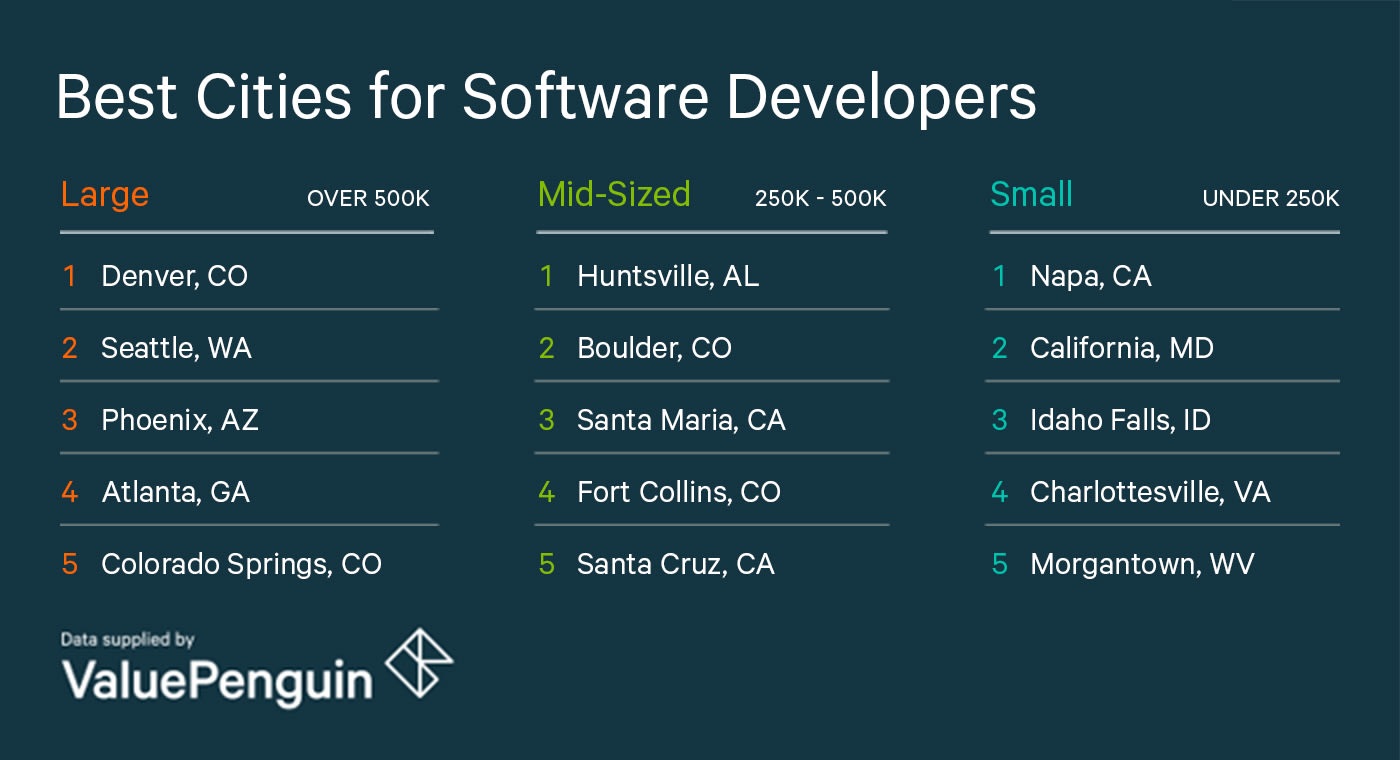Click 'Phoenix, AZ' in the Large list
This screenshot has width=1400, height=760.
180,420
